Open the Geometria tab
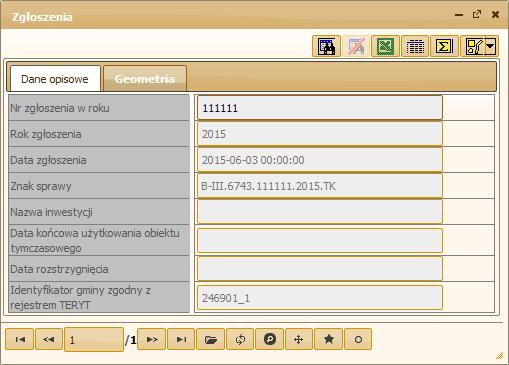Screen dimensions: 509x365 [x=145, y=79]
